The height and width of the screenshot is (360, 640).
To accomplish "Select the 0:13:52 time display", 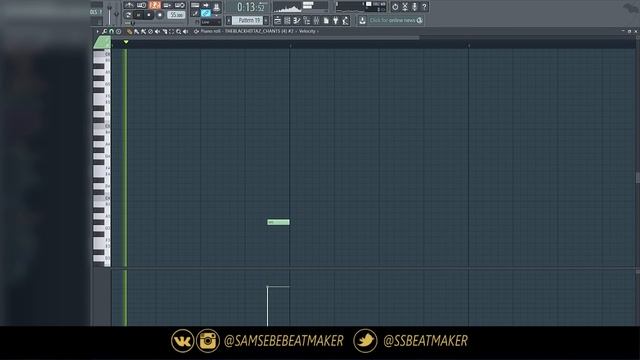I will 250,7.
